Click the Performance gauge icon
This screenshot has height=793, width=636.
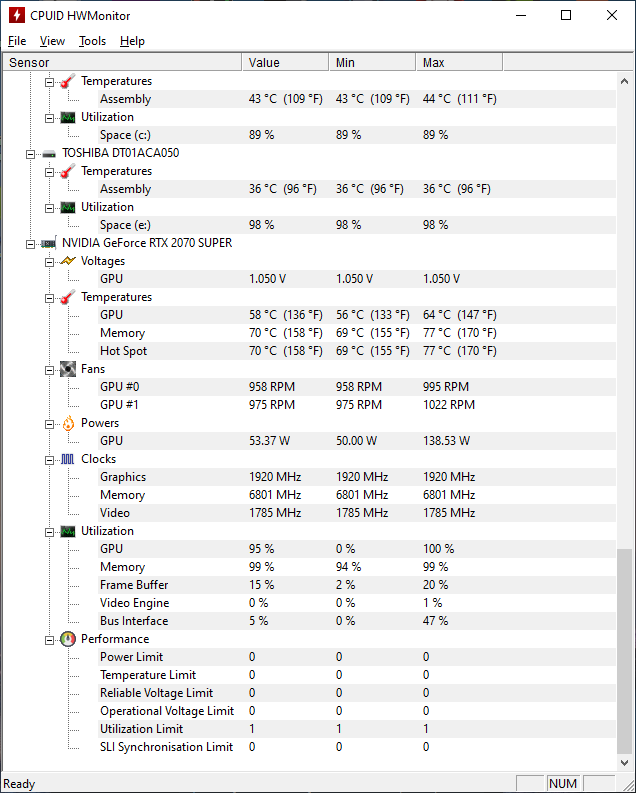point(67,639)
